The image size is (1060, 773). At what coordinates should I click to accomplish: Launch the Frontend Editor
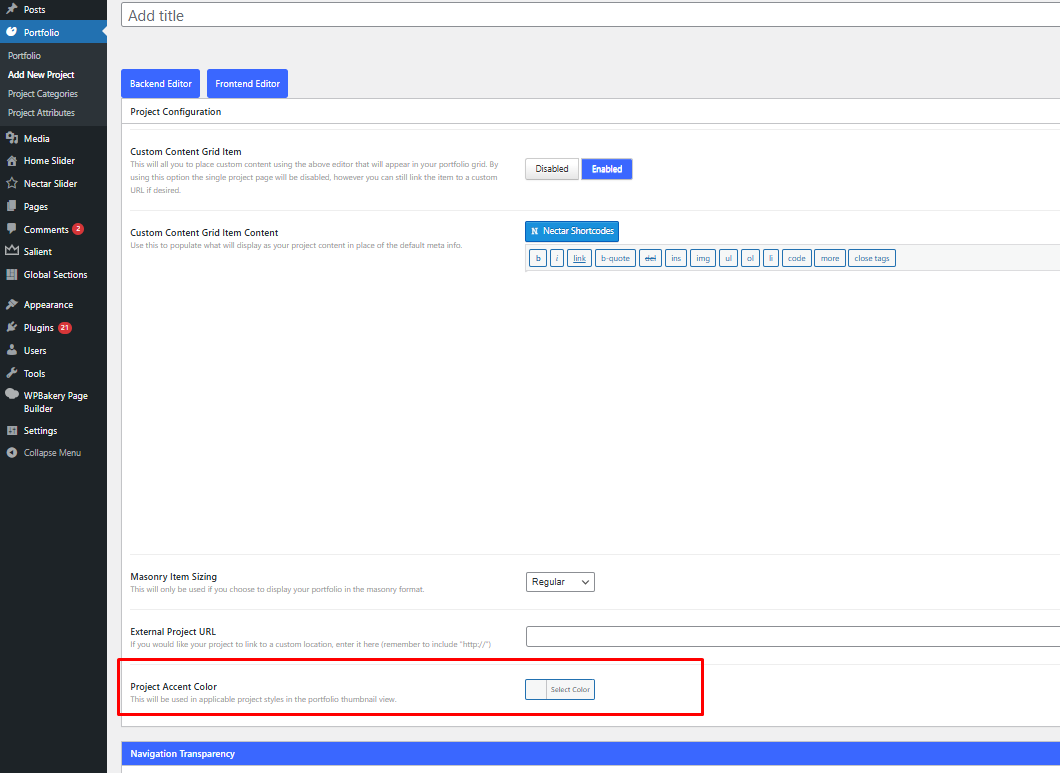point(247,84)
